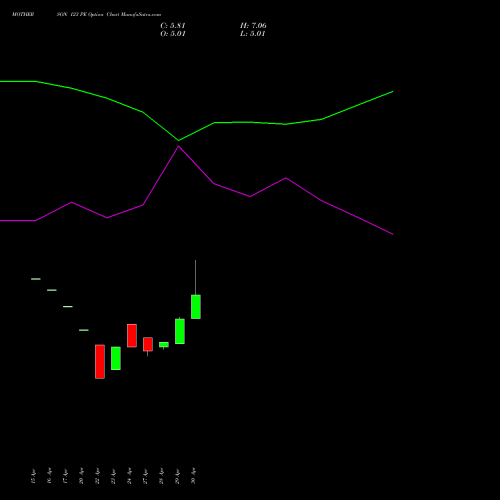Select the red candle on 24 Apr
Image resolution: width=500 pixels, height=500 pixels.
(x=132, y=335)
